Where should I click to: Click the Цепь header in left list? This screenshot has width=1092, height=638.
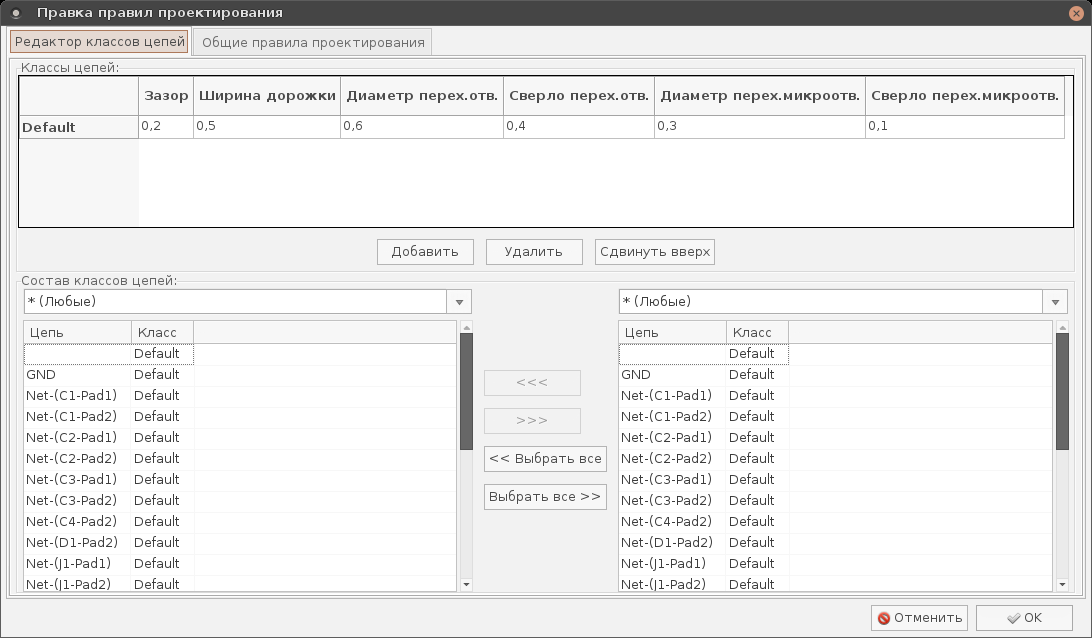click(x=77, y=332)
